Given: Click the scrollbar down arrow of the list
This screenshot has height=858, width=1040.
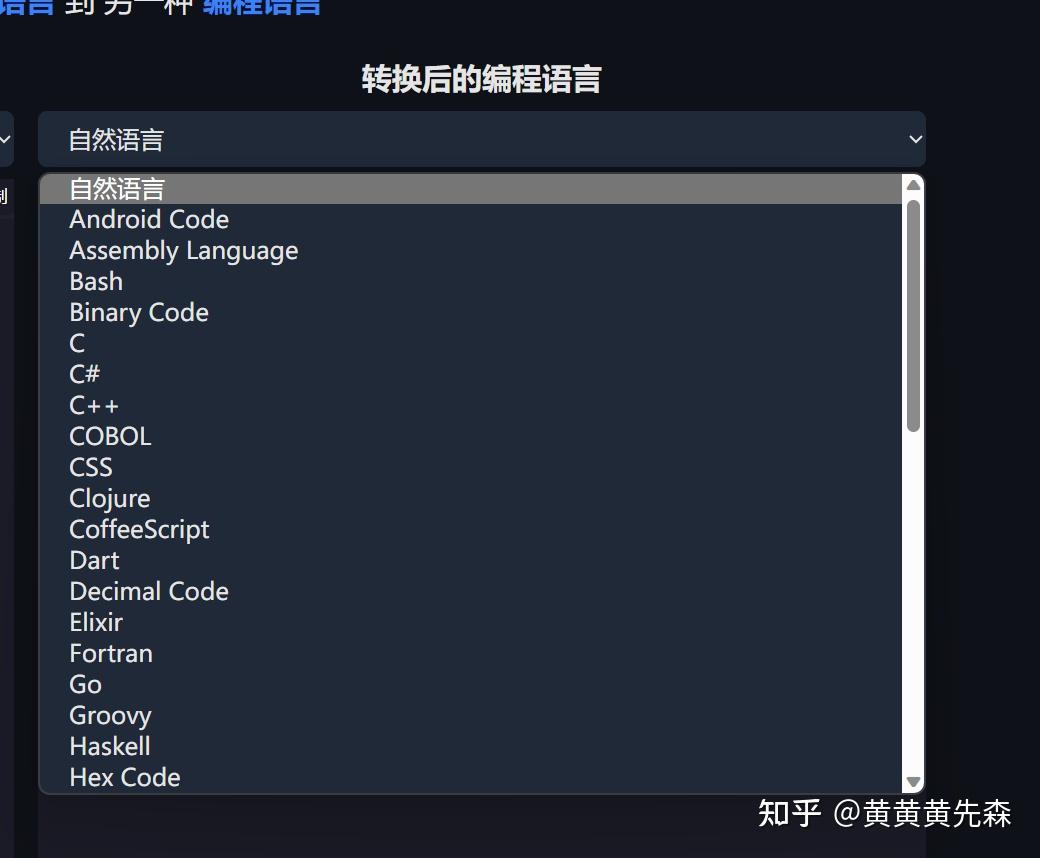Looking at the screenshot, I should [x=913, y=780].
